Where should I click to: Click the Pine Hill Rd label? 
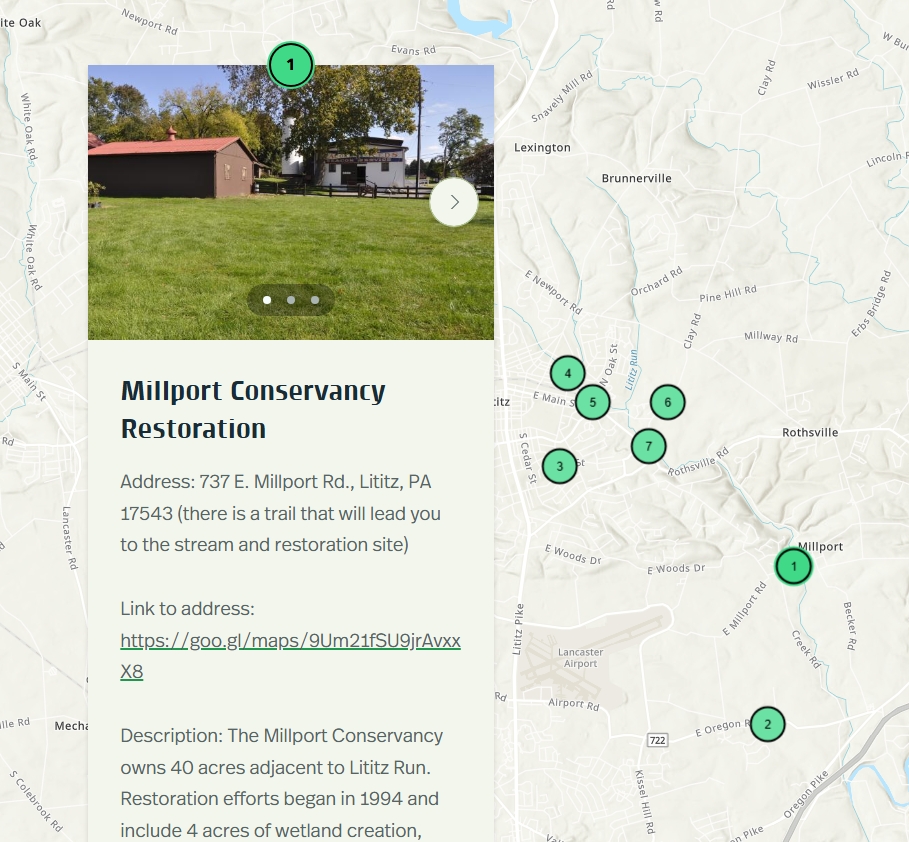728,293
